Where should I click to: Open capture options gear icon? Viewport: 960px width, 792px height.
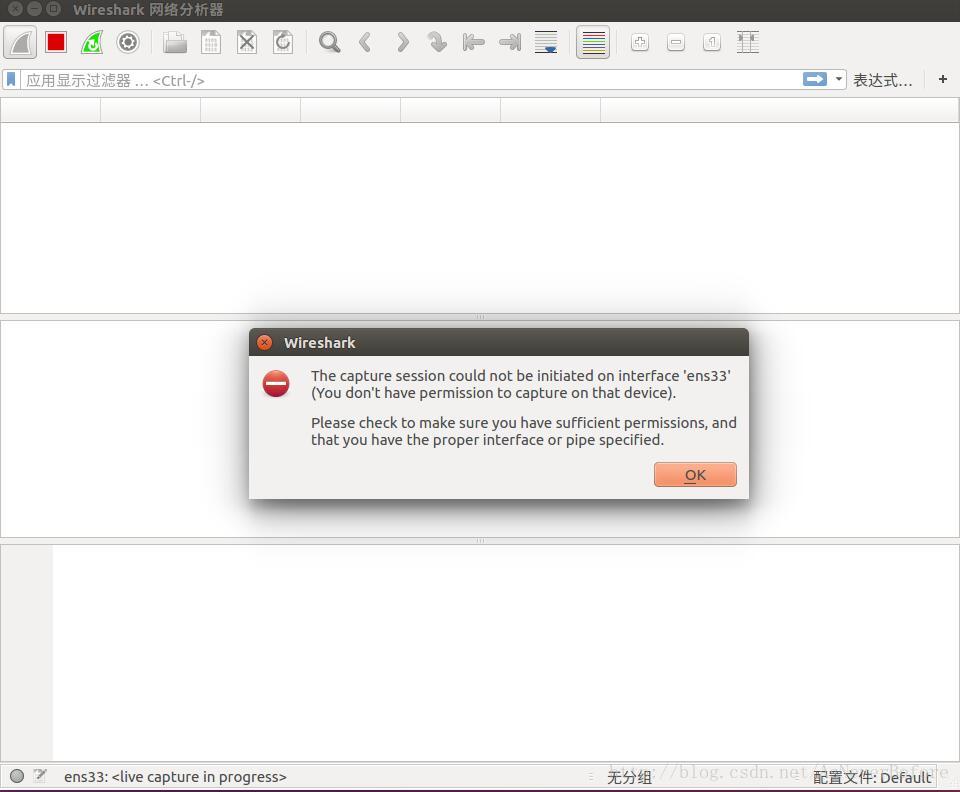(x=128, y=42)
